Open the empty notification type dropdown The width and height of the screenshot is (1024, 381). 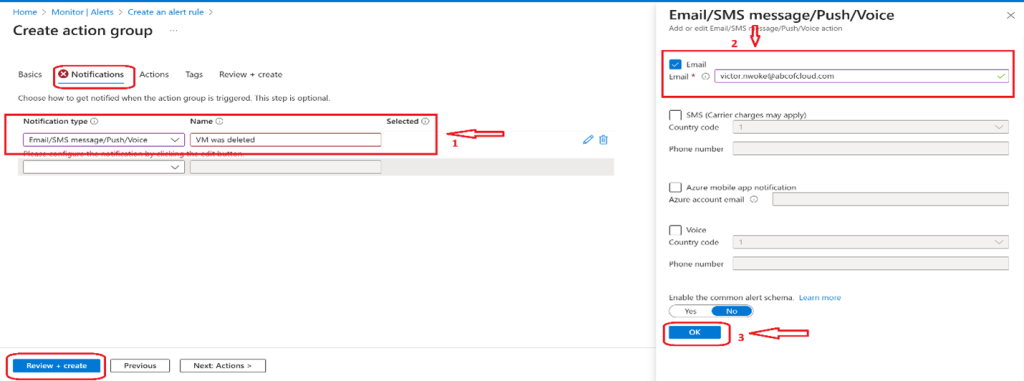(104, 167)
